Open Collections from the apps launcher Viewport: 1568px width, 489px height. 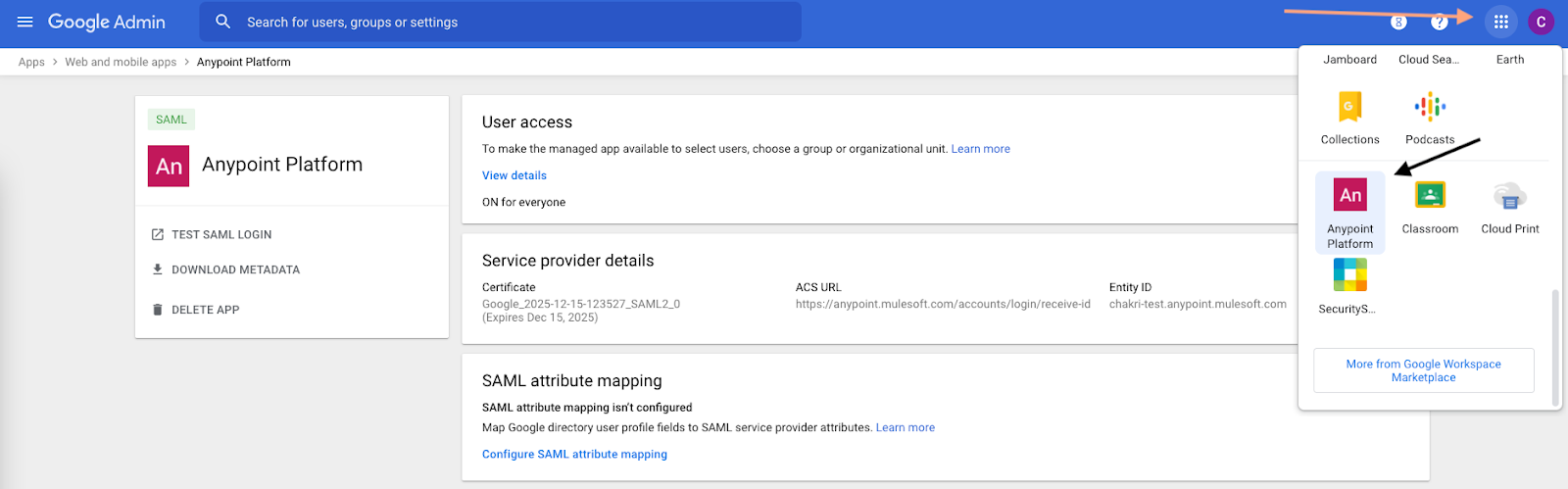click(1349, 117)
